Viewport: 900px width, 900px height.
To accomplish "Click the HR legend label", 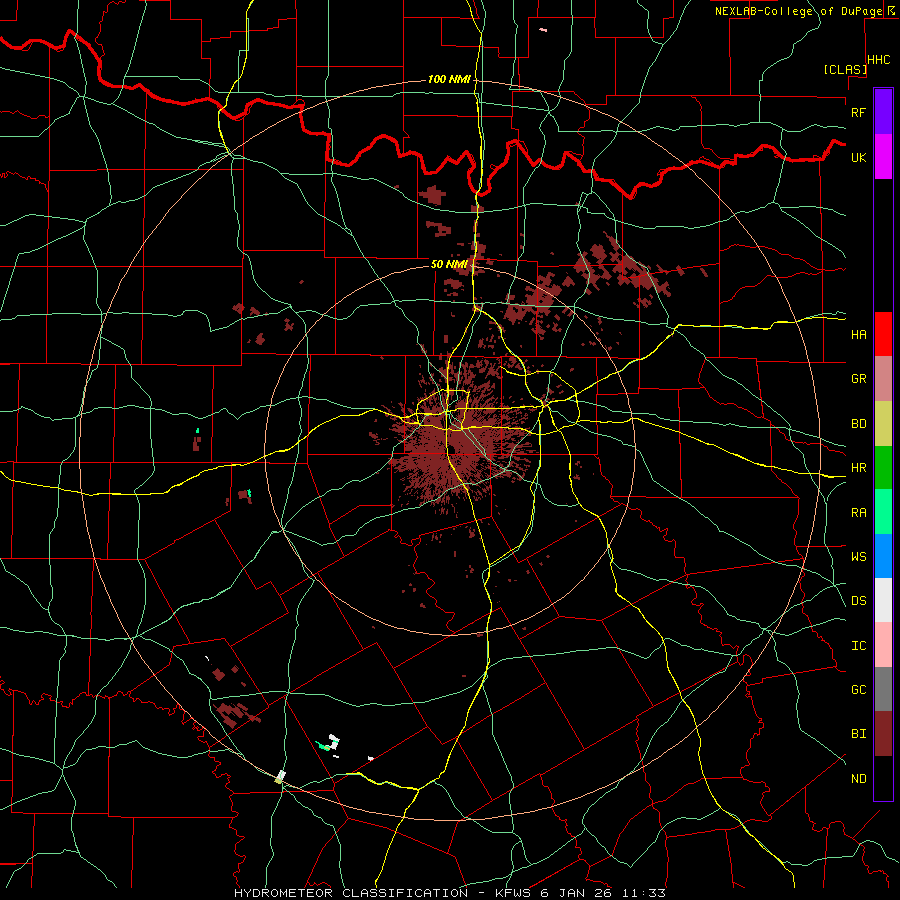I will (x=858, y=468).
